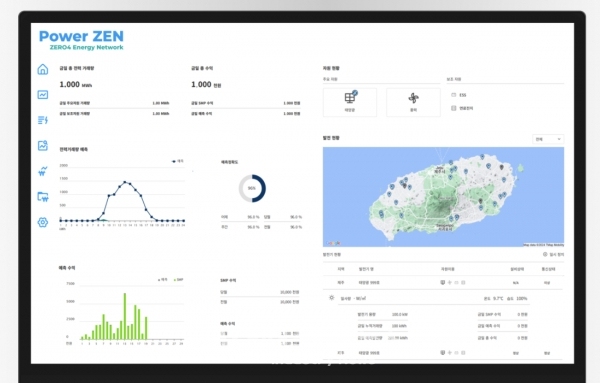Open the list with lightning bolt sidebar icon
Screen dimensions: 600x383
pos(43,120)
